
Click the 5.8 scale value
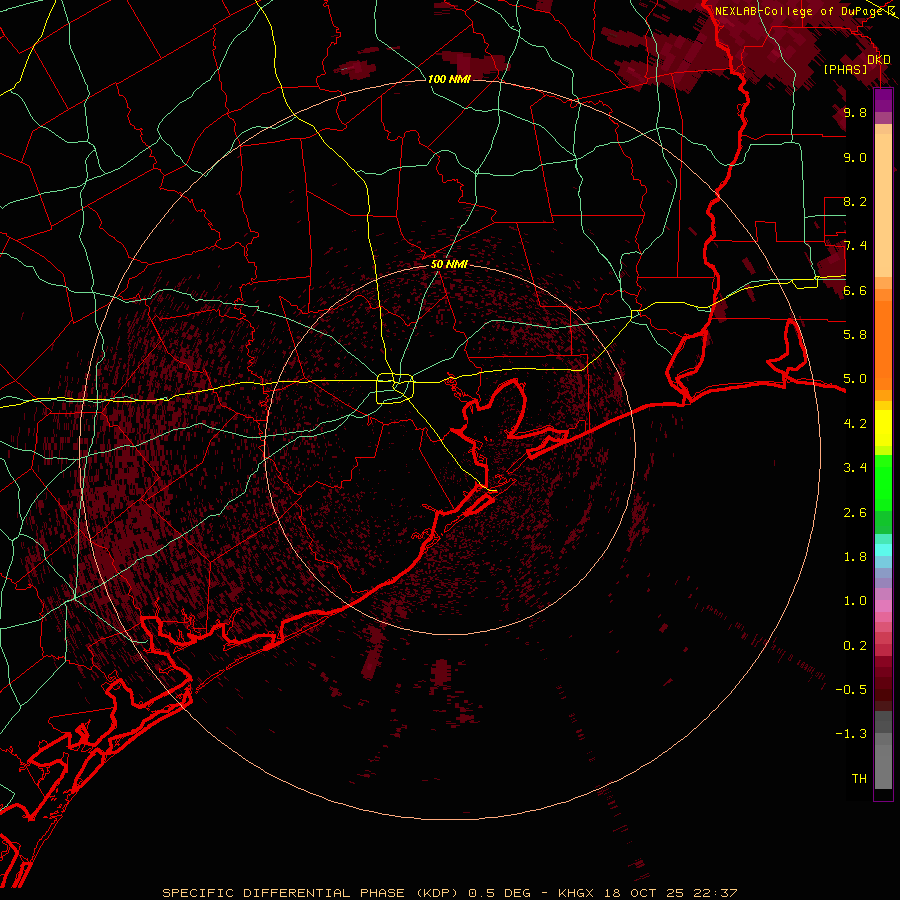point(855,334)
